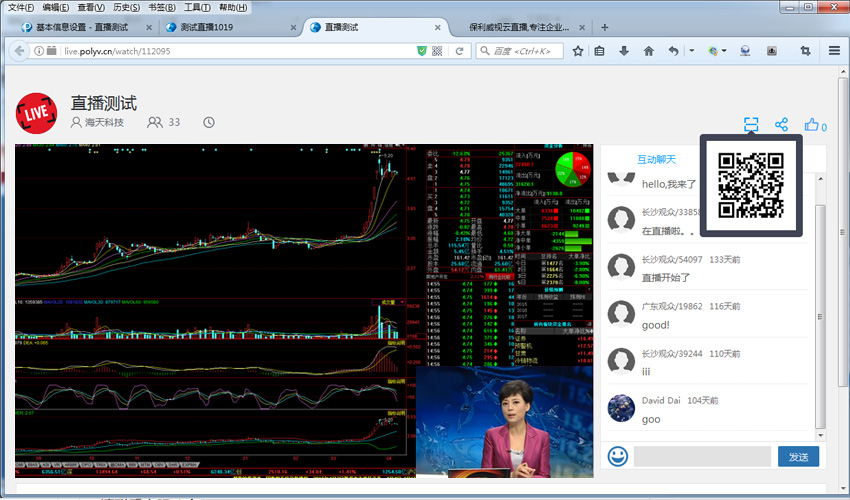The image size is (850, 500).
Task: Click the page reload icon
Action: click(x=460, y=51)
